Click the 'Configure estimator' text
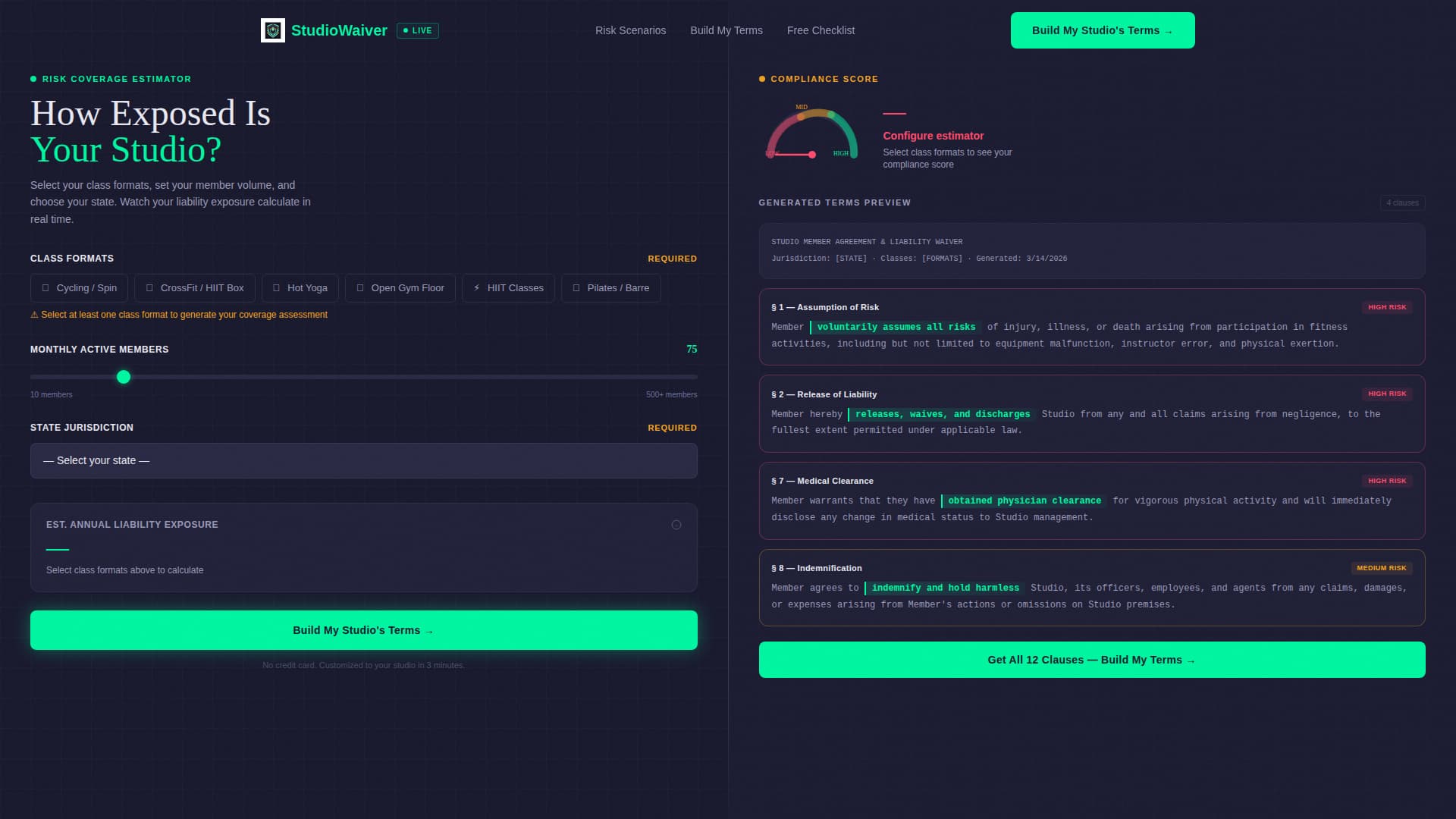The width and height of the screenshot is (1456, 819). click(x=933, y=136)
